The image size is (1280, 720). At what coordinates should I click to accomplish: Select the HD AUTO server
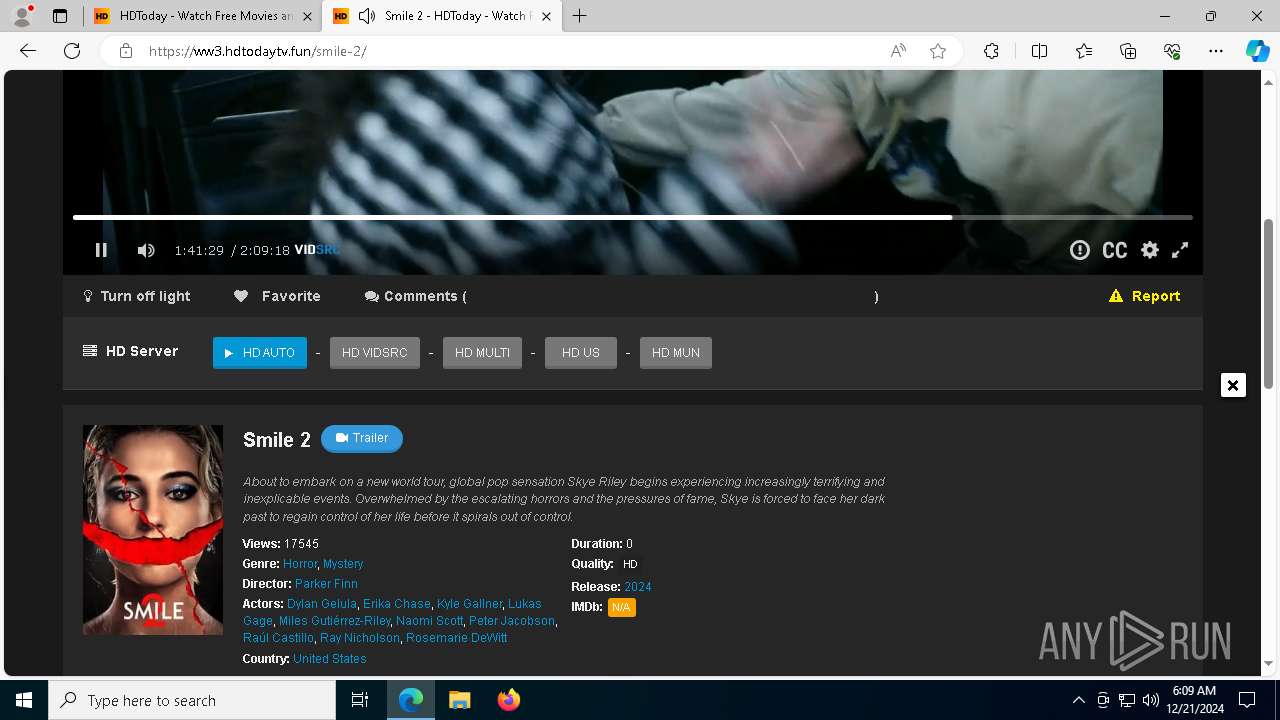(x=260, y=353)
